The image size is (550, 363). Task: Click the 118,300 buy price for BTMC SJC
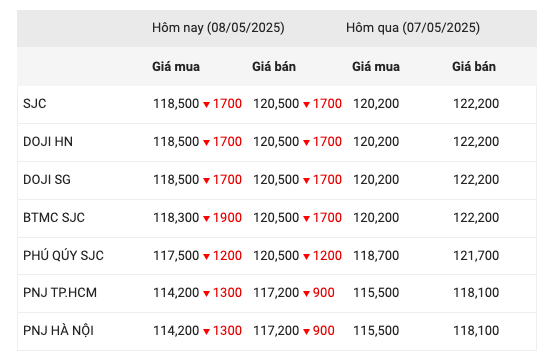pyautogui.click(x=176, y=218)
